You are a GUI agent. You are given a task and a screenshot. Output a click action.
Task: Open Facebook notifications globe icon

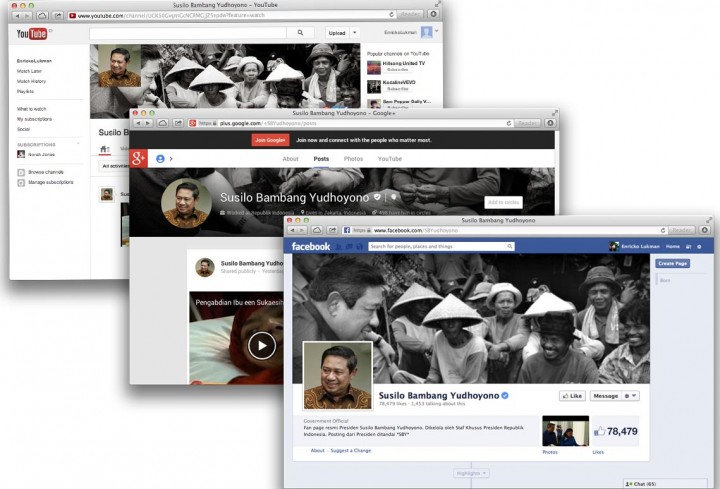tap(360, 247)
